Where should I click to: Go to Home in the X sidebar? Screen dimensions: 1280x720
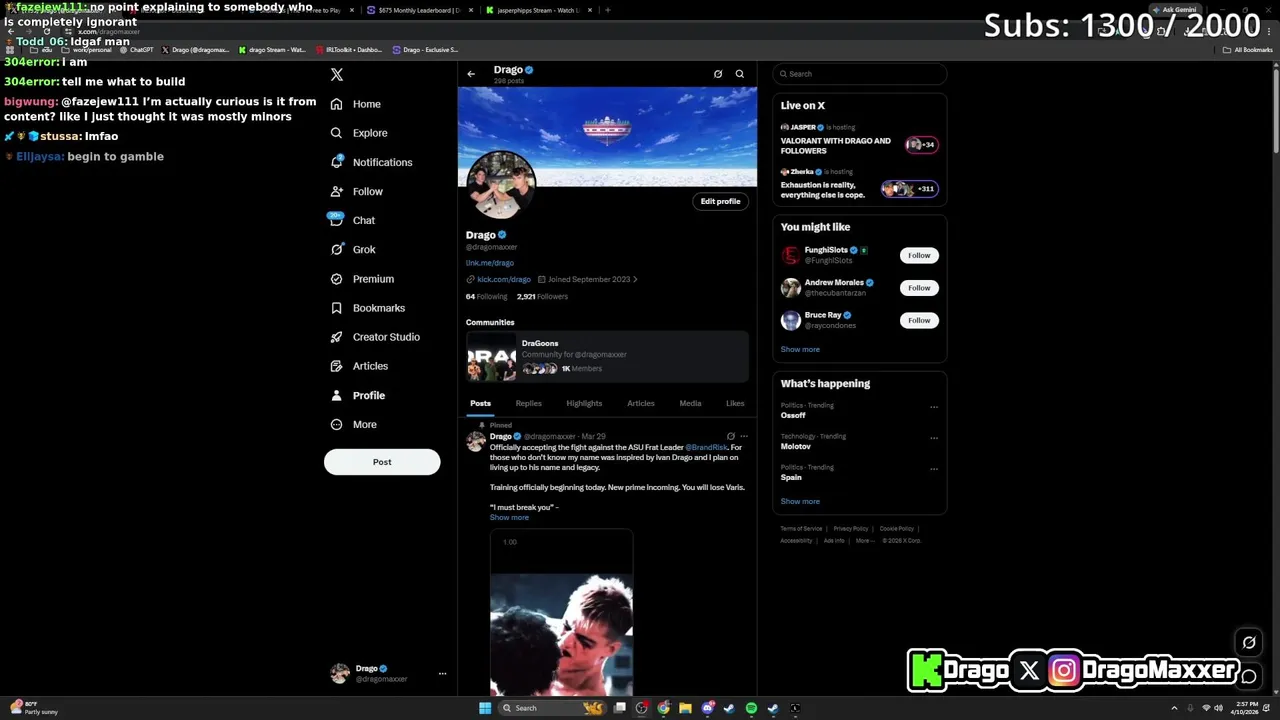click(x=356, y=104)
